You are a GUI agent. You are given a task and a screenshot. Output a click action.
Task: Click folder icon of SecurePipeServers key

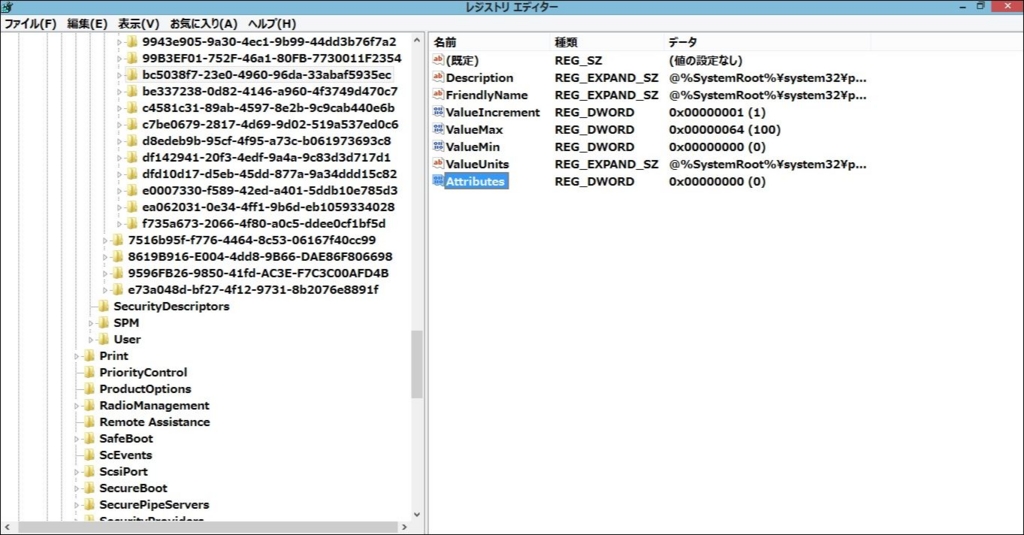[89, 504]
